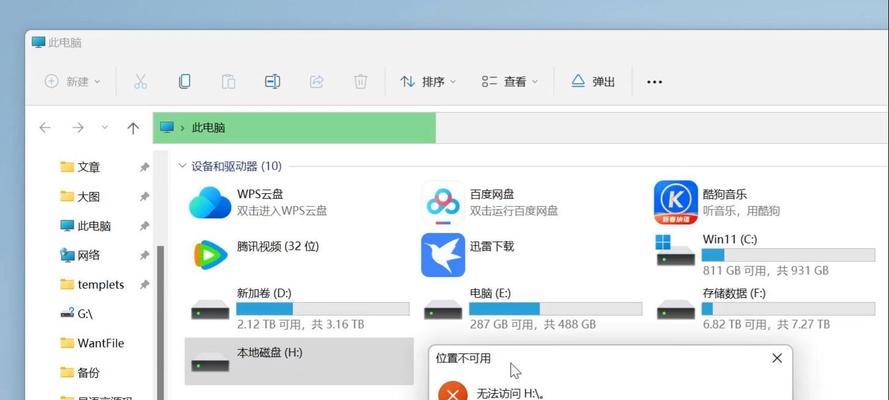Screen dimensions: 889x400
Task: Select 网络 in the sidebar
Action: [79, 256]
